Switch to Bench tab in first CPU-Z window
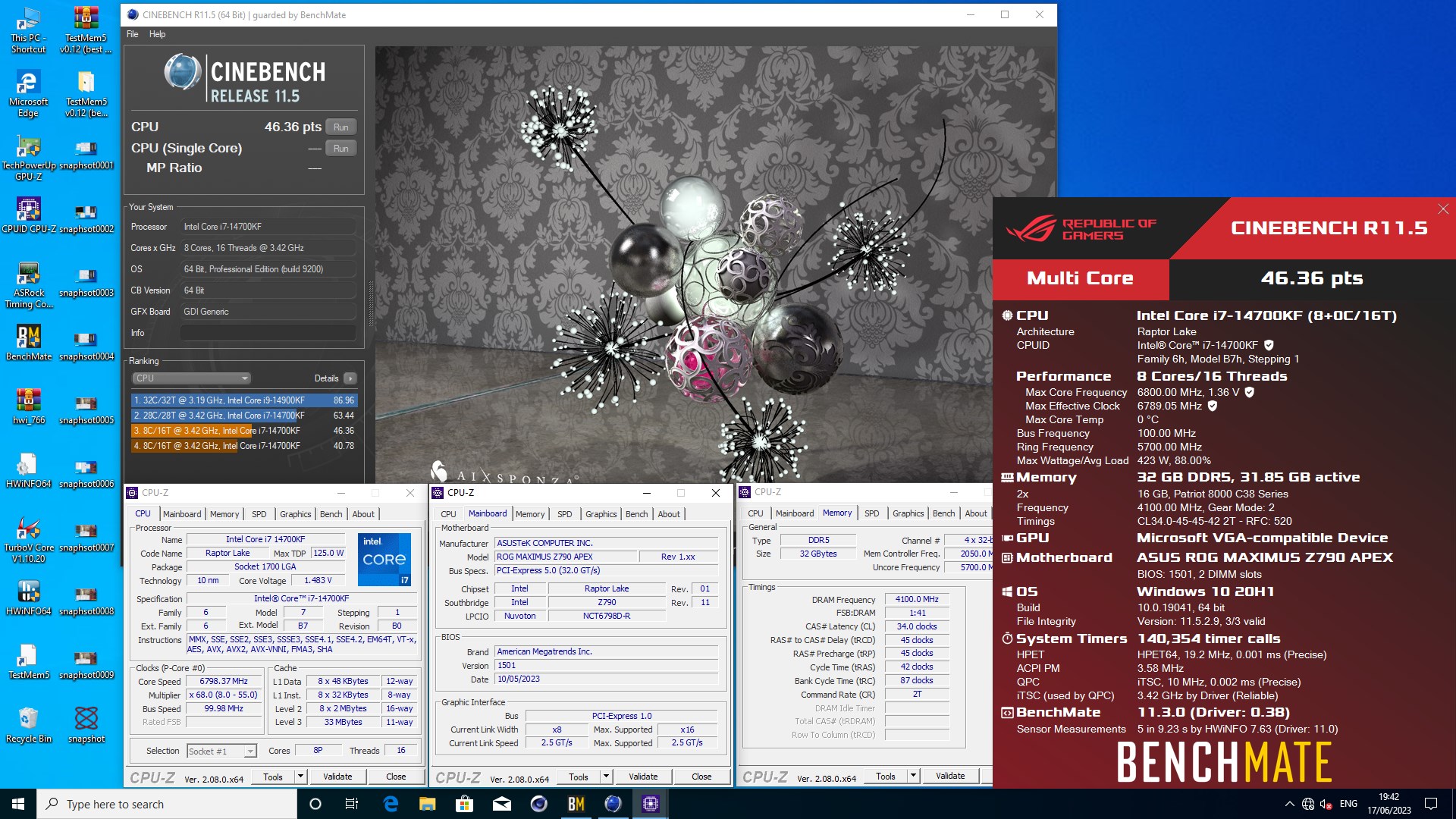The height and width of the screenshot is (819, 1456). click(x=331, y=514)
